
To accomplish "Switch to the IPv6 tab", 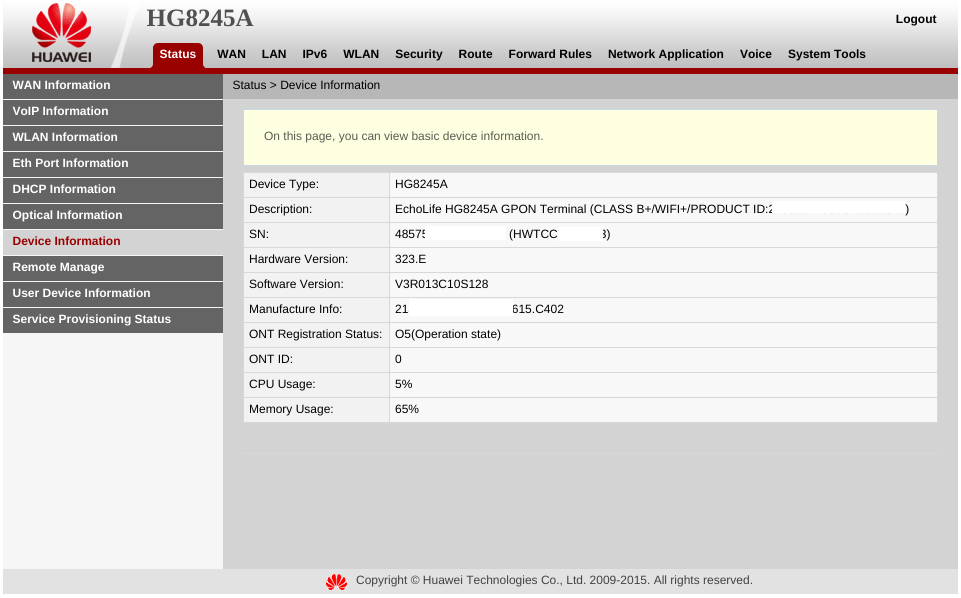I will (x=314, y=54).
